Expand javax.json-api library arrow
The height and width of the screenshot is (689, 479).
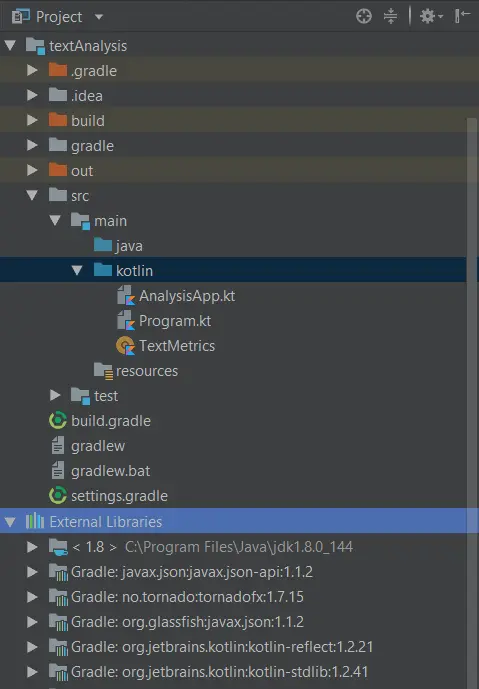[x=32, y=572]
